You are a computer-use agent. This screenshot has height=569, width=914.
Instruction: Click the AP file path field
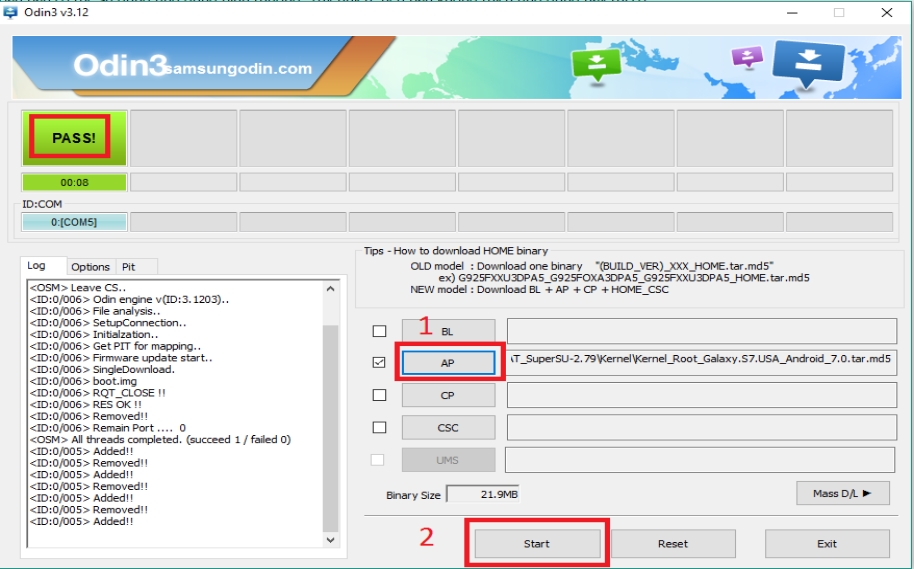click(x=702, y=362)
